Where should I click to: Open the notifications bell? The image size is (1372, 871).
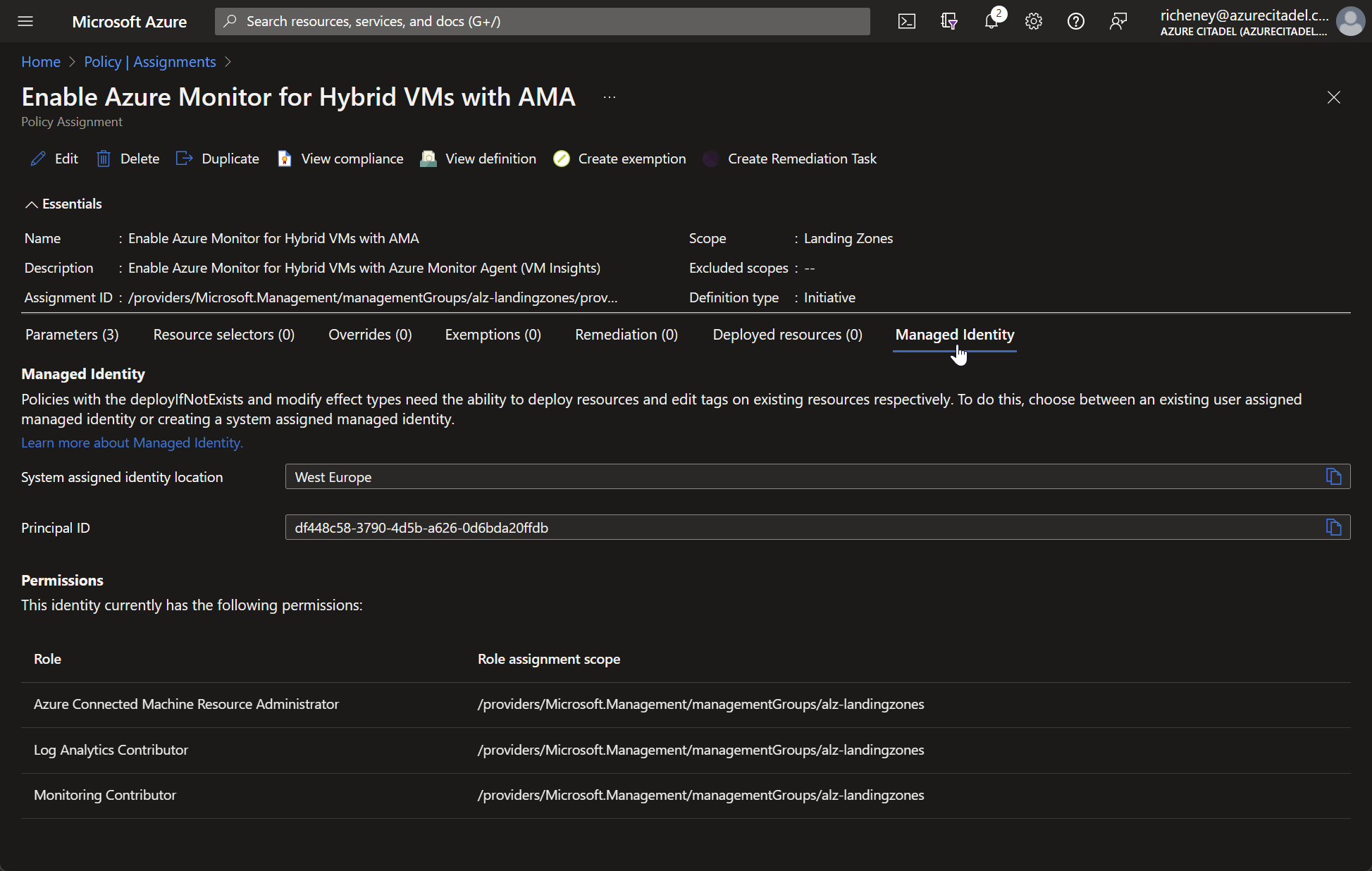991,21
